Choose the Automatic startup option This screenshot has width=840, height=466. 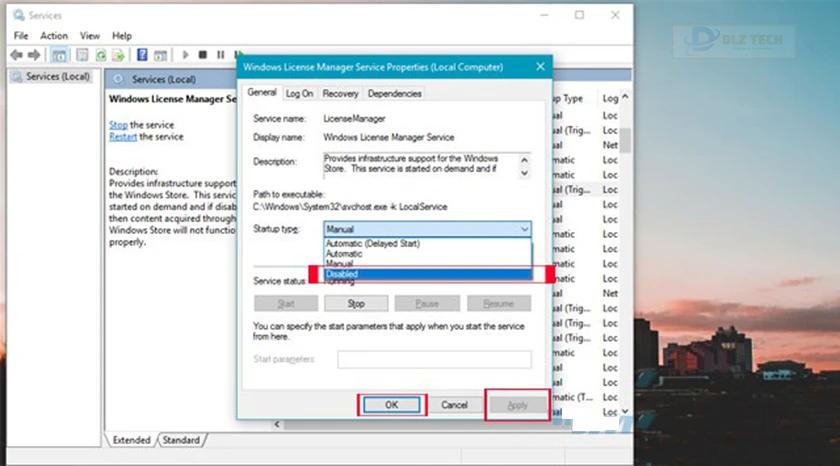click(x=428, y=253)
